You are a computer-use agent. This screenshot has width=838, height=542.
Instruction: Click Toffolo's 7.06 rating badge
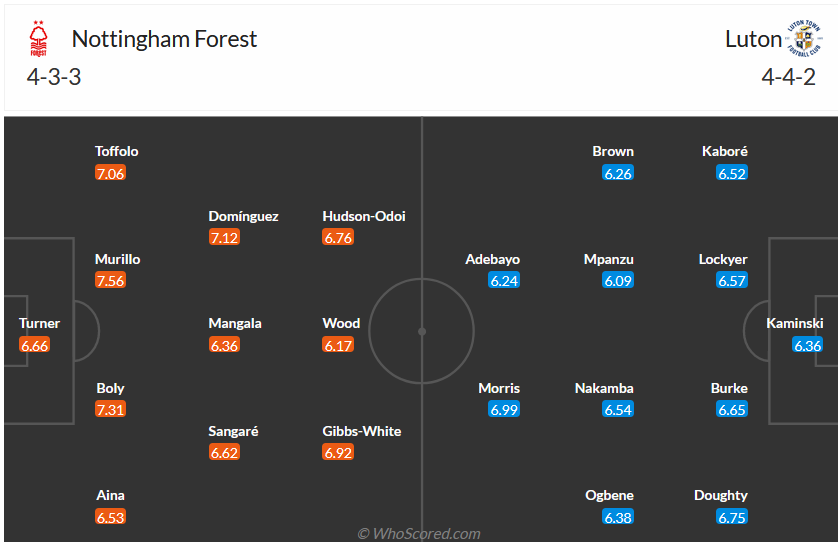click(x=110, y=174)
